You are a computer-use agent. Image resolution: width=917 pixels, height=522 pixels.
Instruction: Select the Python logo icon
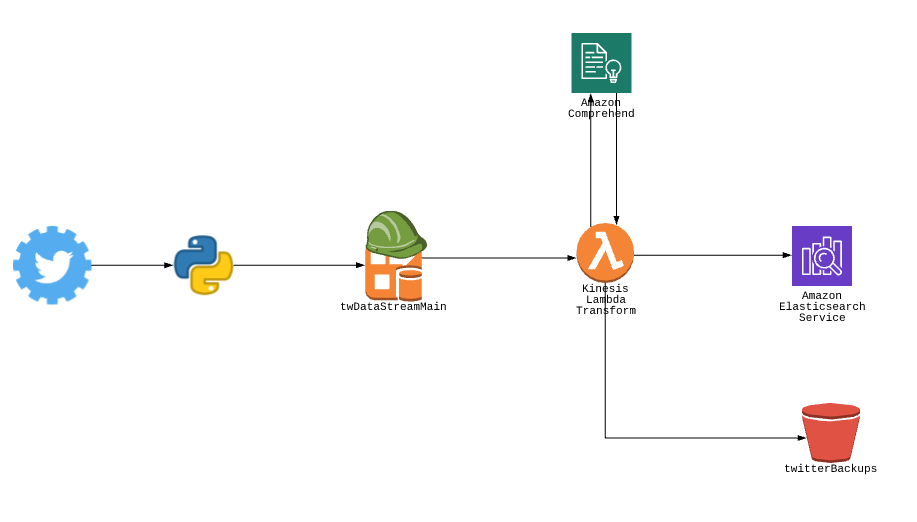pos(204,265)
